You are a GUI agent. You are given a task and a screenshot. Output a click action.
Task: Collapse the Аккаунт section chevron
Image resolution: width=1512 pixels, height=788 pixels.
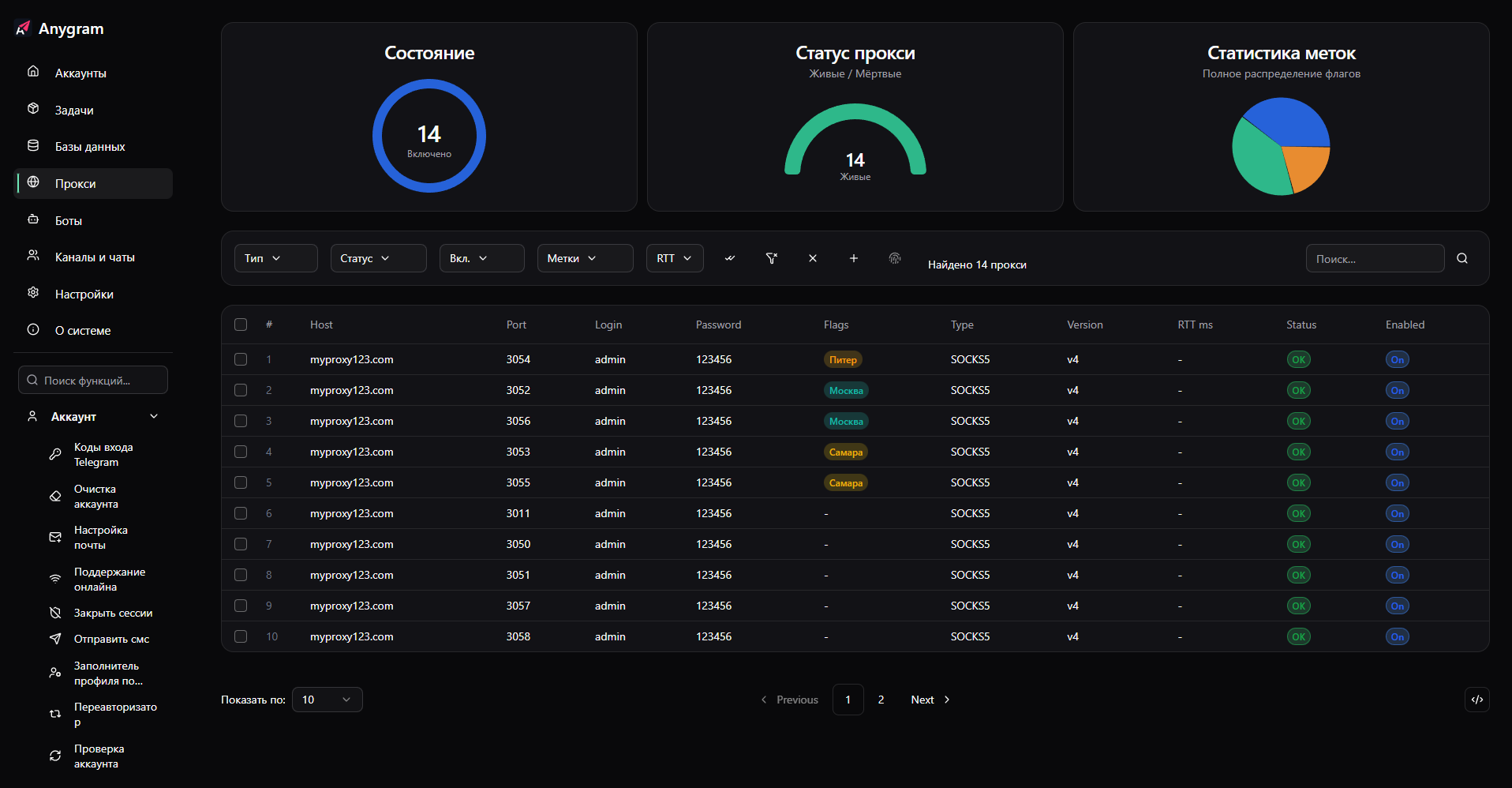[x=154, y=416]
